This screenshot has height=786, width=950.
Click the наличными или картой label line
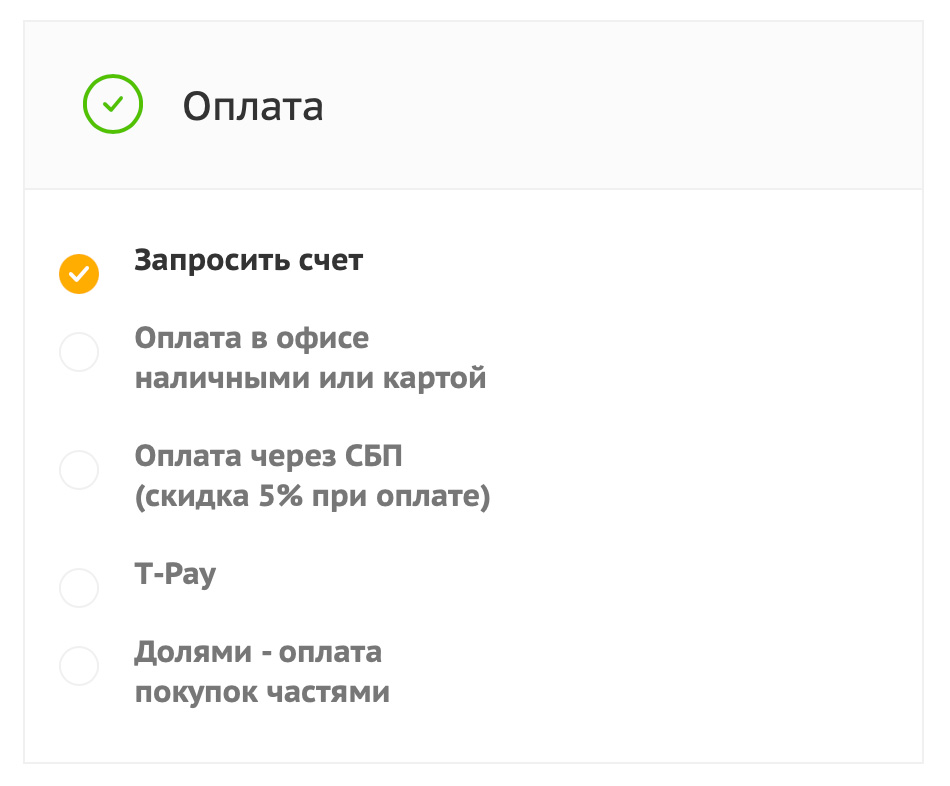point(310,378)
